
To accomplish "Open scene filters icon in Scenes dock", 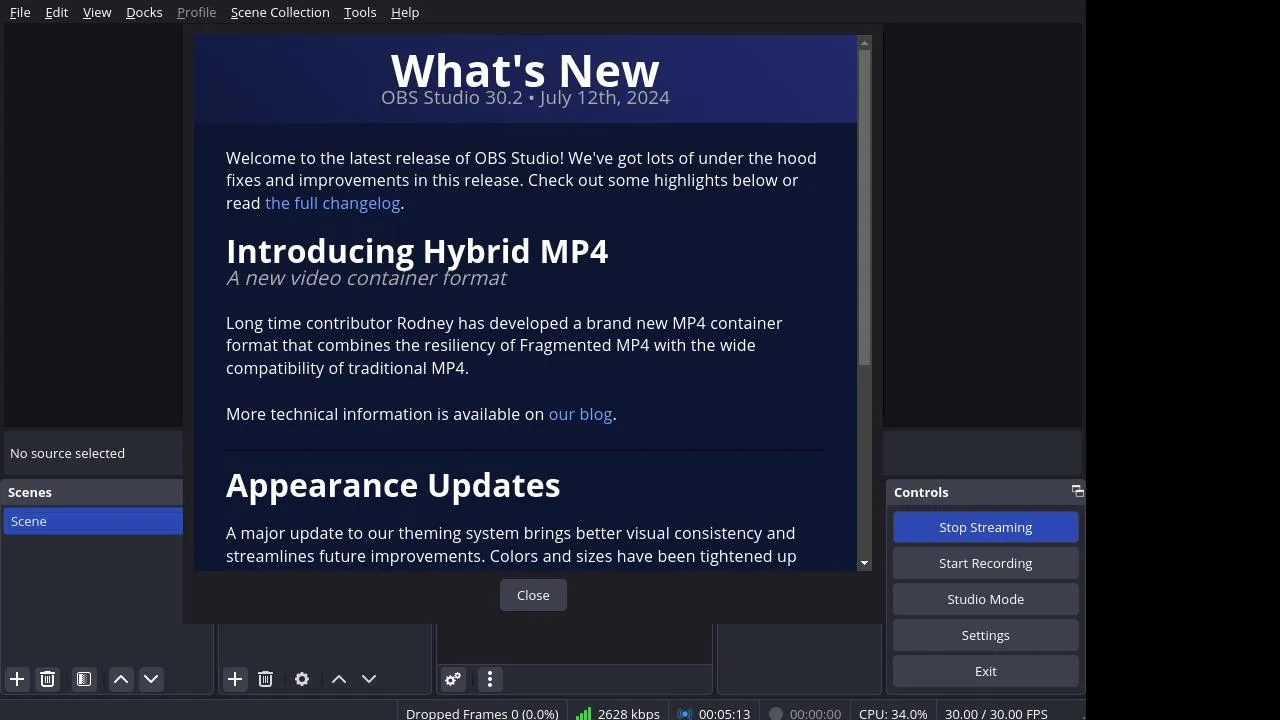I will [x=84, y=679].
